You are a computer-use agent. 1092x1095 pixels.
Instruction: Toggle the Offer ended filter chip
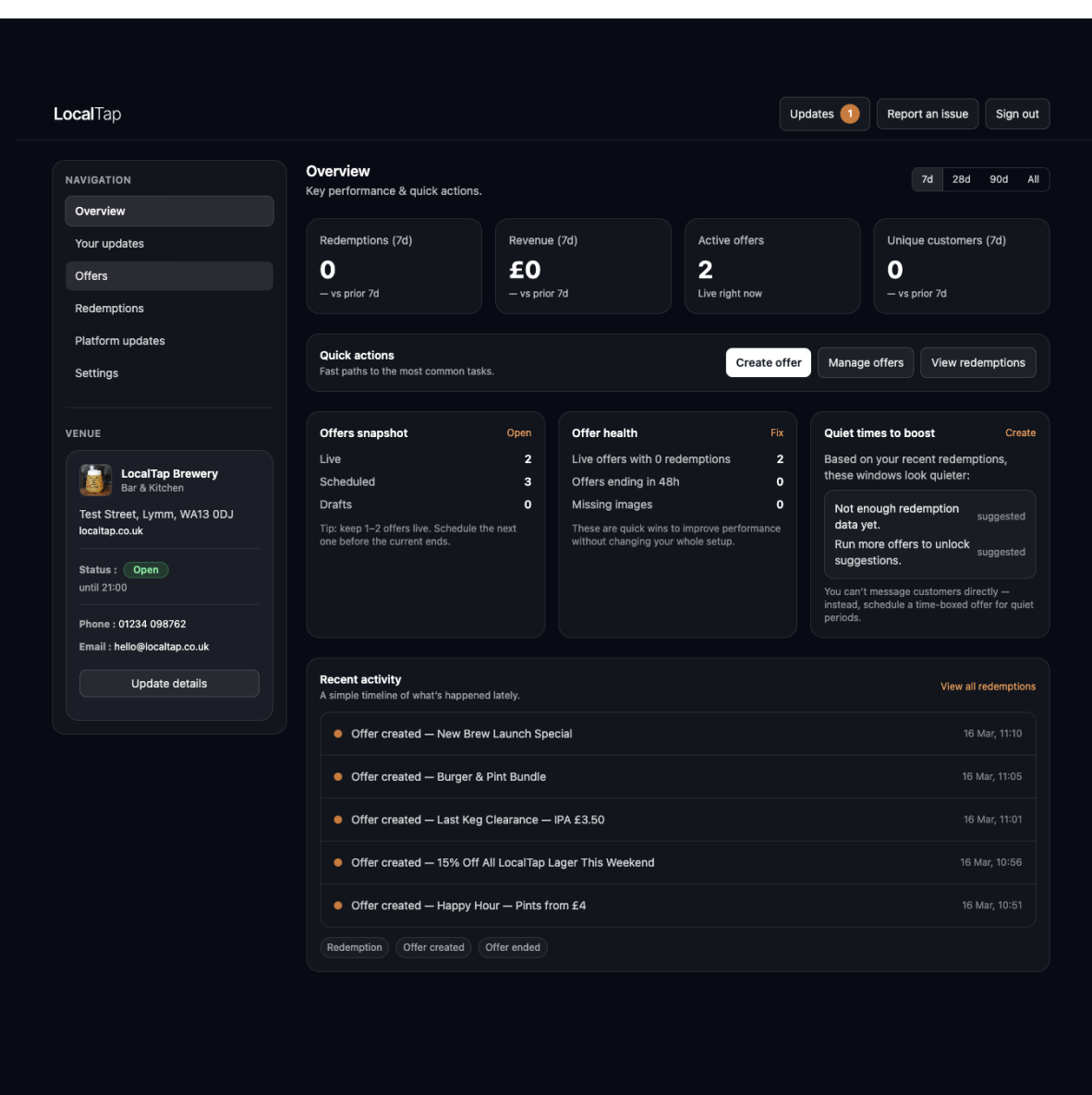pyautogui.click(x=513, y=947)
